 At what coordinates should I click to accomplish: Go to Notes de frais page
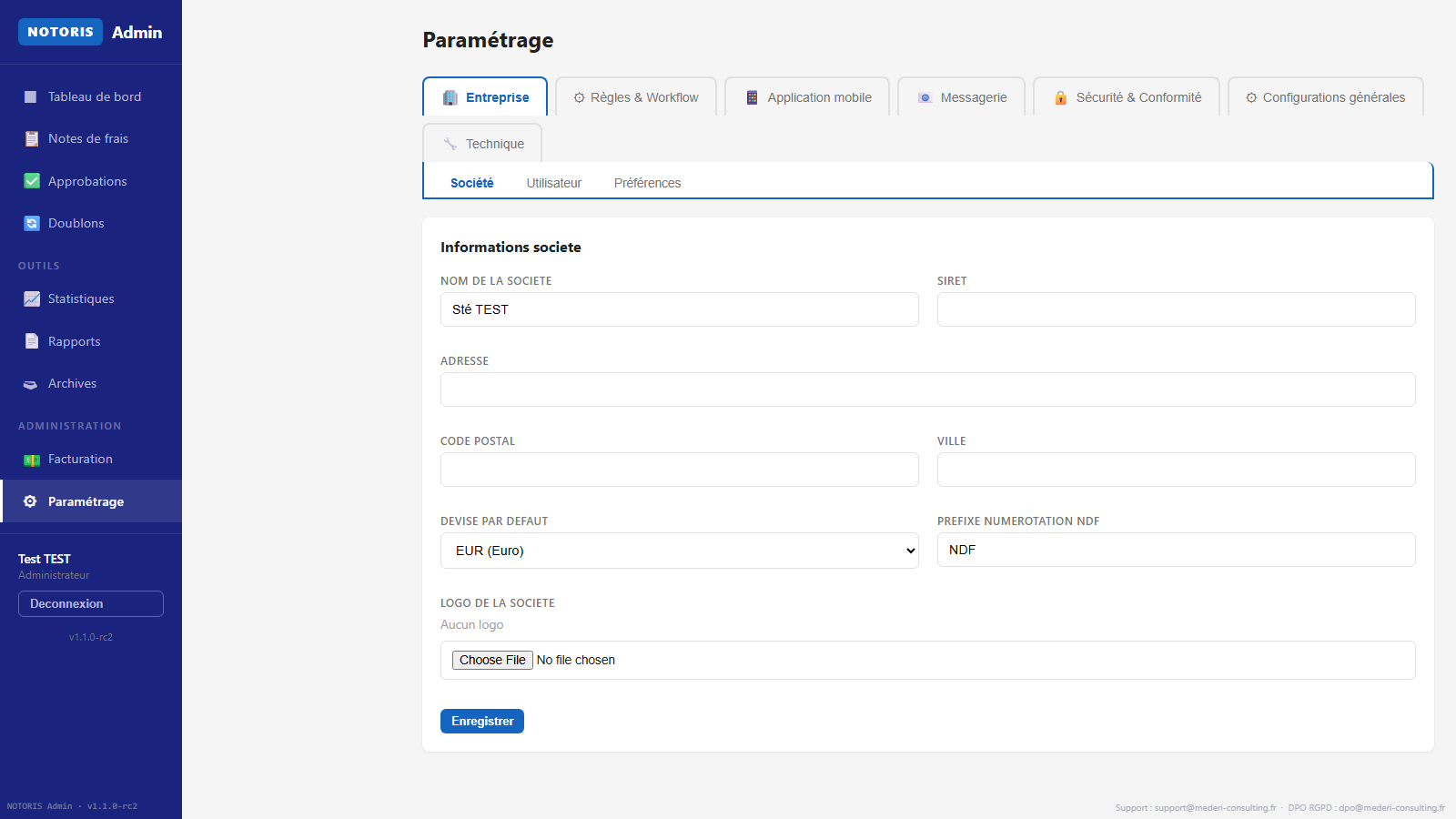point(91,139)
